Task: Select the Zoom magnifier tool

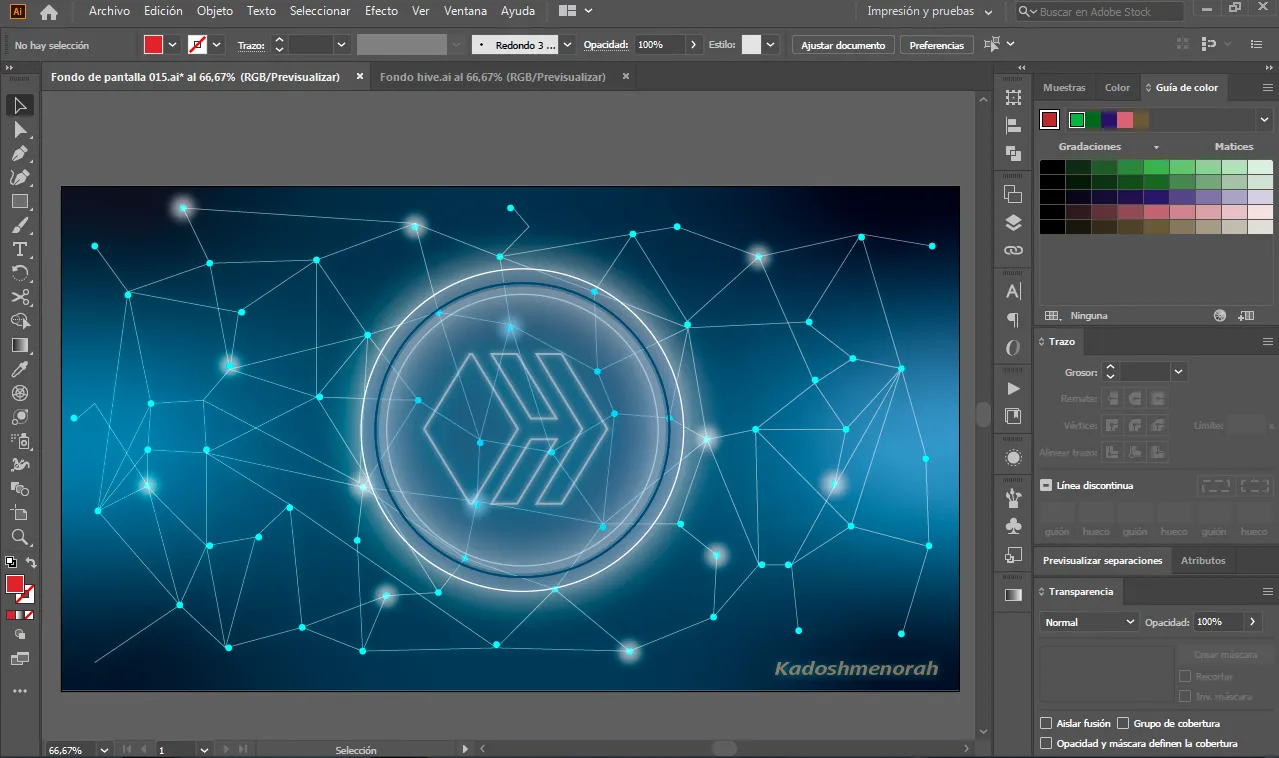Action: [x=20, y=537]
